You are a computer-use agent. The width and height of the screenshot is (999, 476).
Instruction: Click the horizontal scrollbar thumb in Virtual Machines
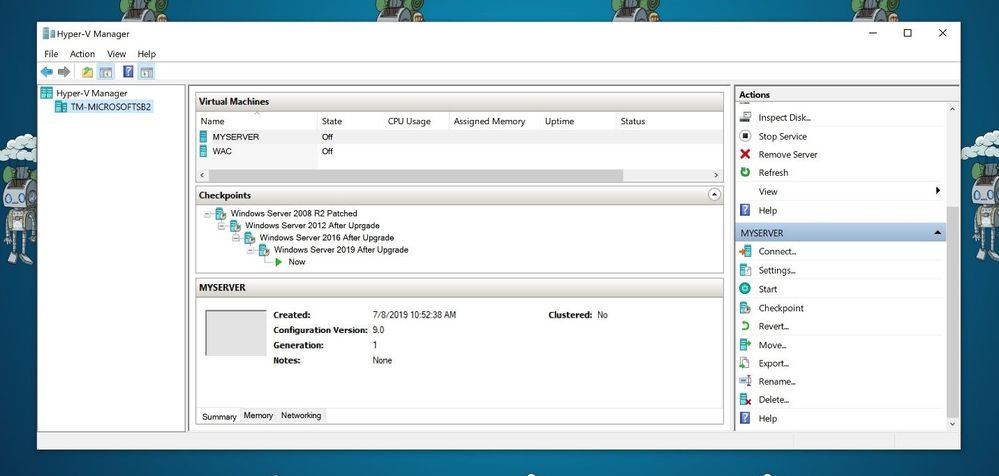[416, 175]
